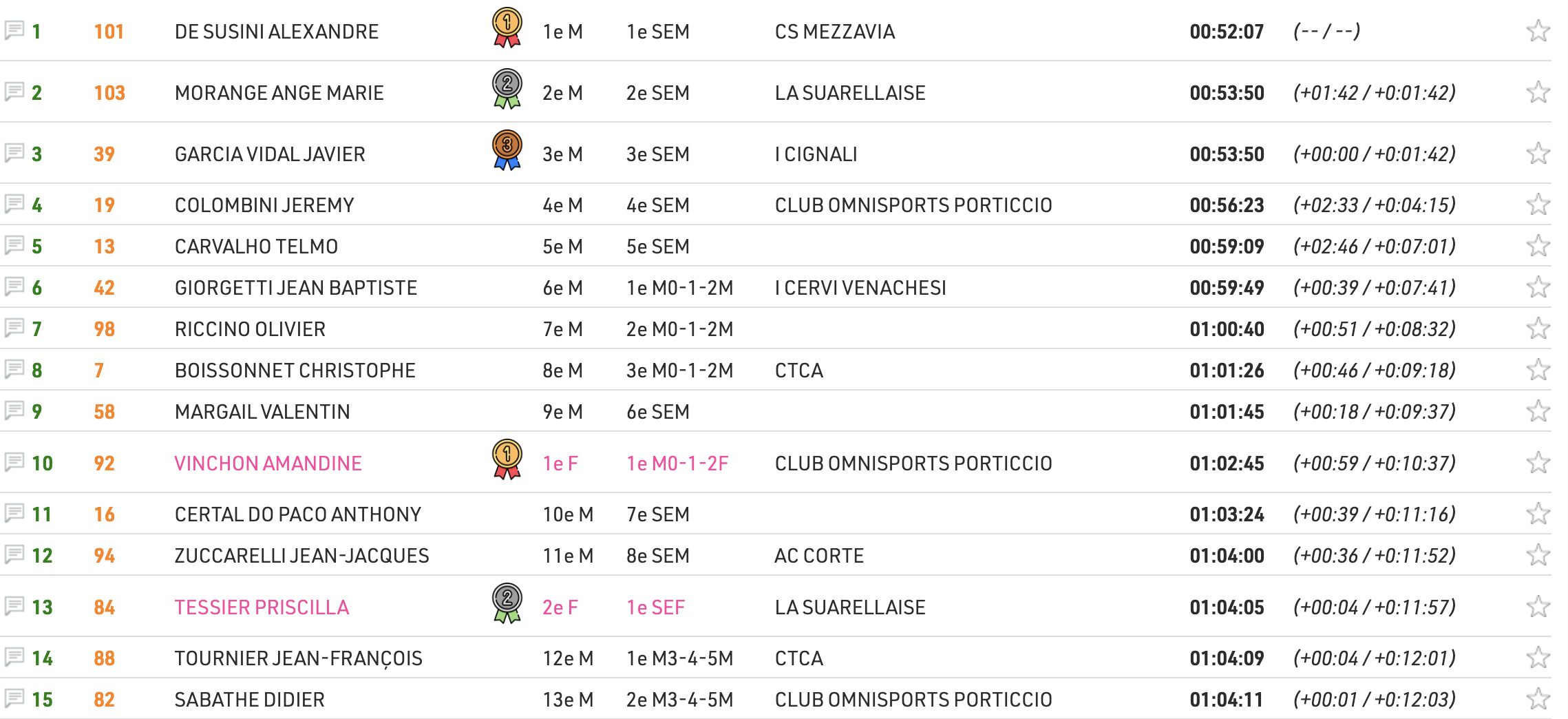This screenshot has width=1568, height=719.
Task: Favorite De Susini Alexandre with star
Action: pyautogui.click(x=1538, y=31)
